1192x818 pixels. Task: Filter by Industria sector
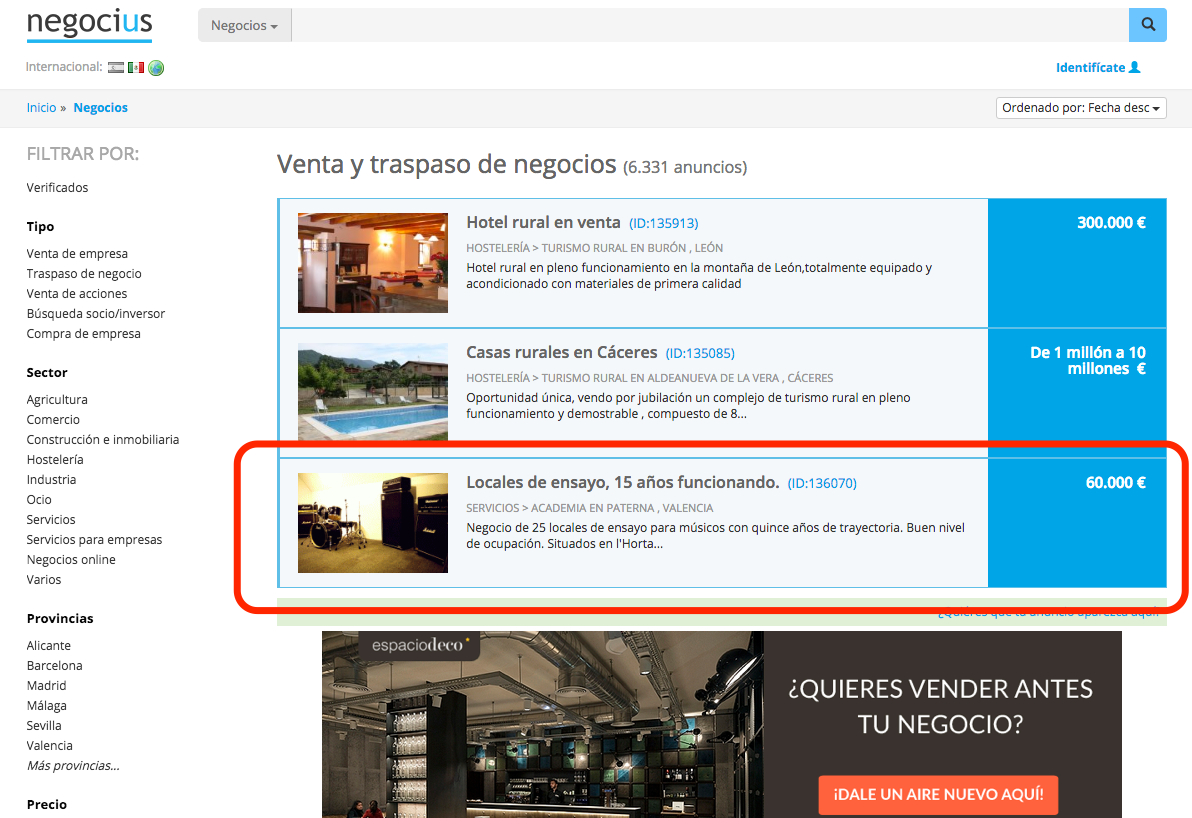(x=51, y=480)
